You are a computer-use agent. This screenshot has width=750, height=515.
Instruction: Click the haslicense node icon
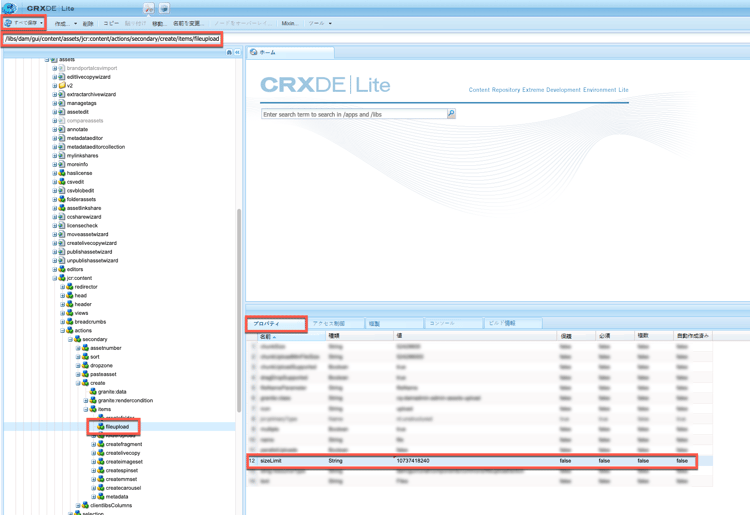[x=62, y=173]
